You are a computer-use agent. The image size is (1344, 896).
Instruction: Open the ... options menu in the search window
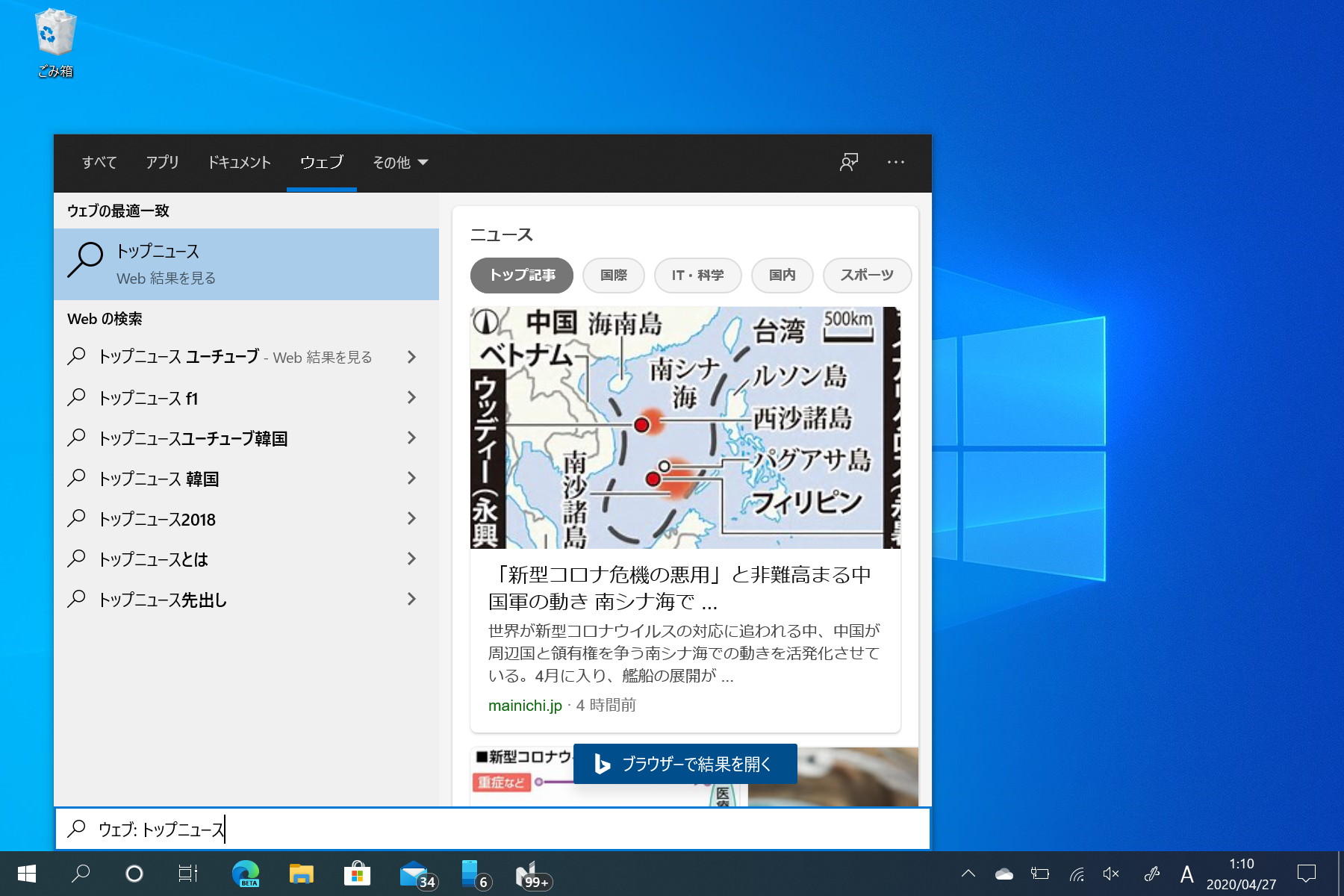(x=896, y=163)
